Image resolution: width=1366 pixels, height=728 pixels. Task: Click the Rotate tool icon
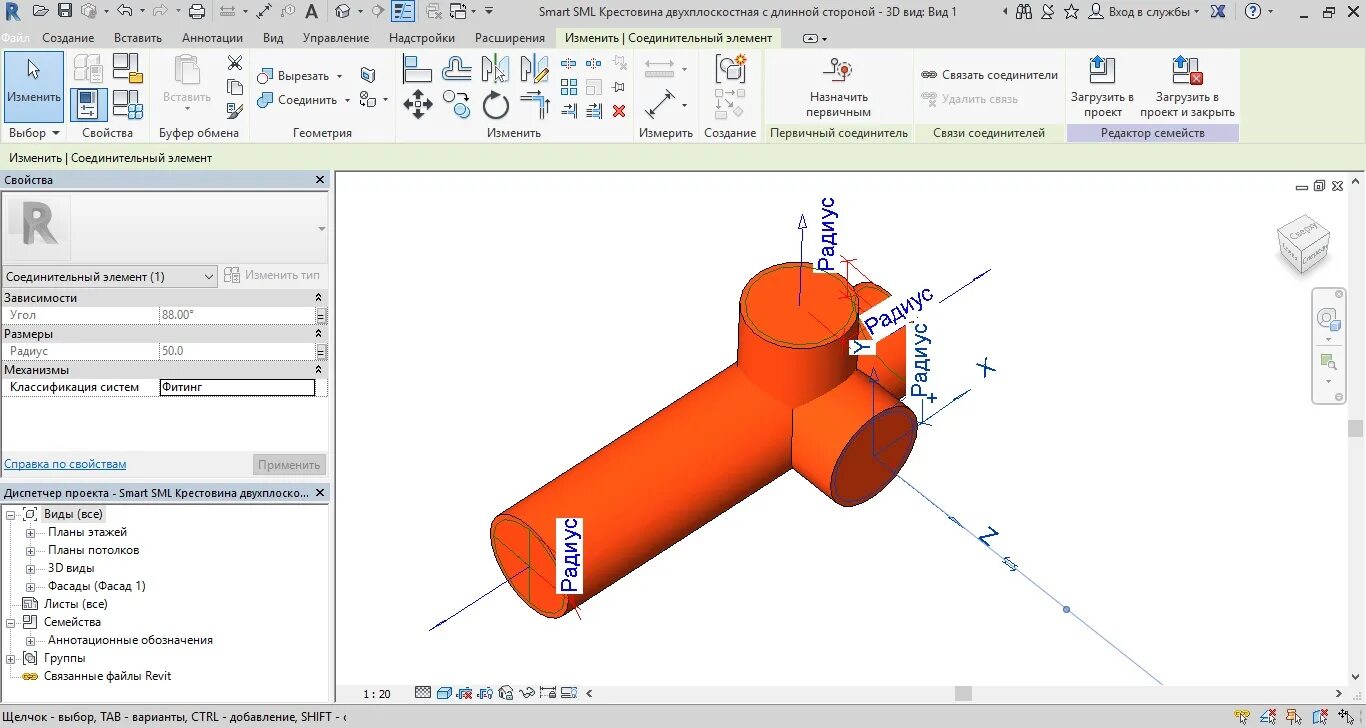click(496, 105)
